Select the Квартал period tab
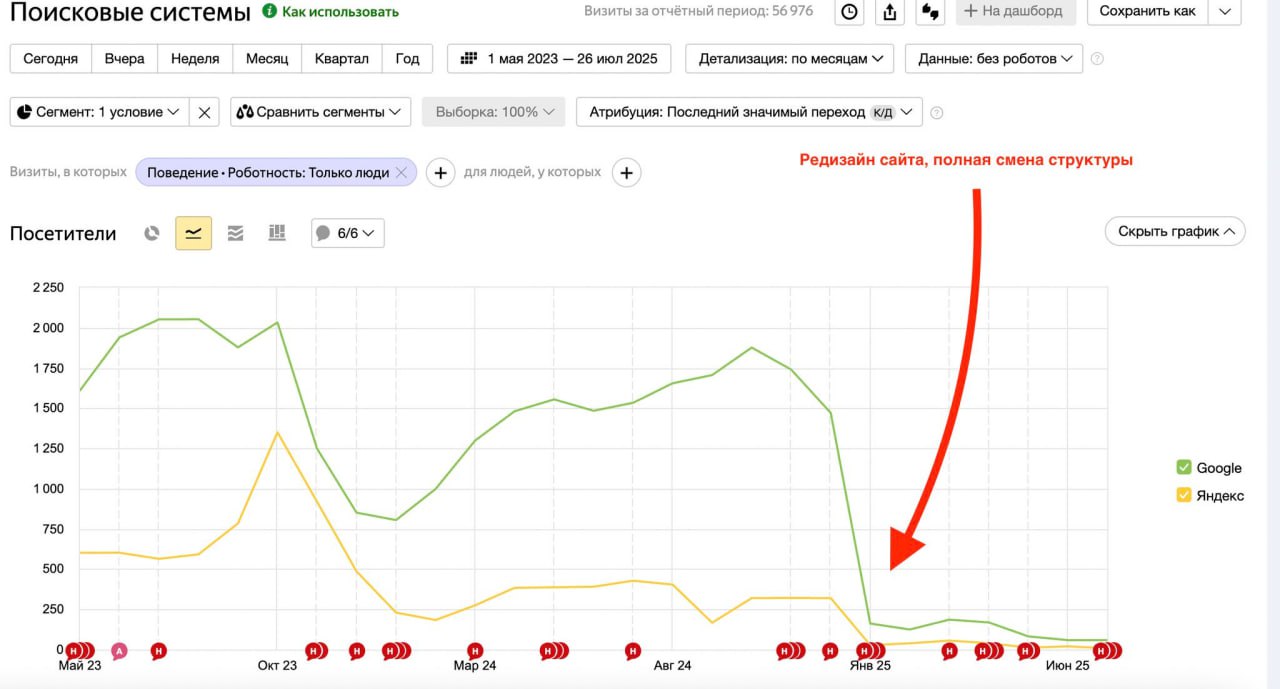Image resolution: width=1280 pixels, height=689 pixels. click(x=341, y=58)
